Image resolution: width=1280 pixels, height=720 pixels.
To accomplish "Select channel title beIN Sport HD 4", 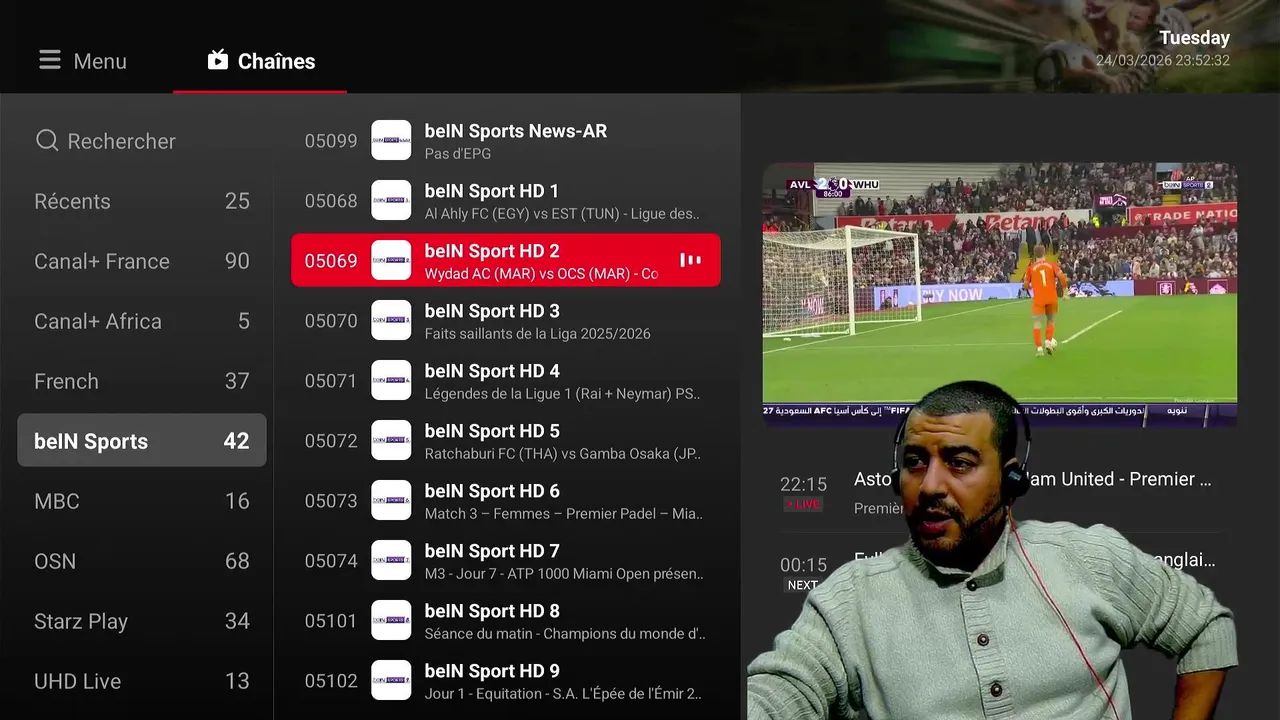I will pos(492,371).
